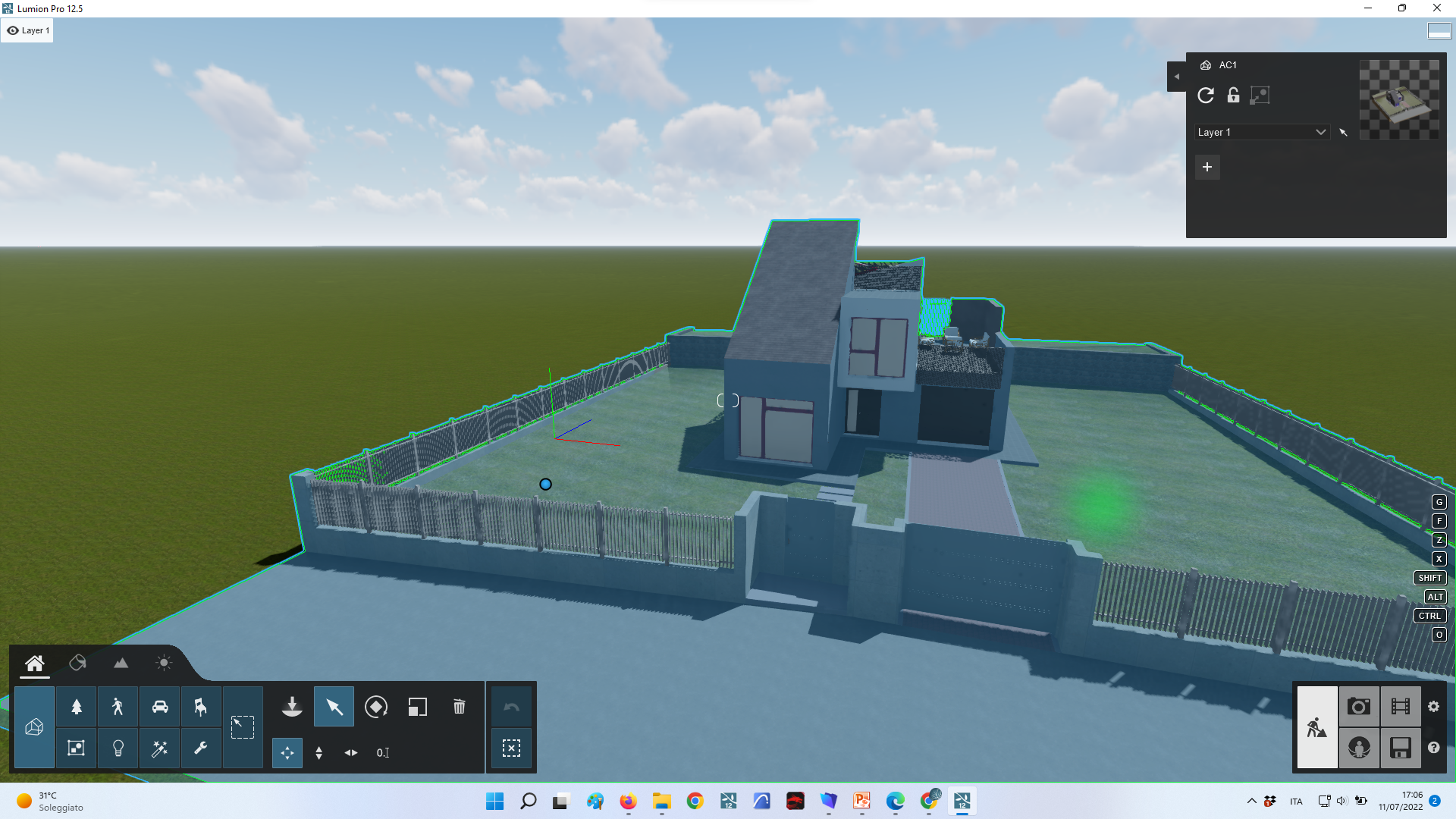Screen dimensions: 1456x819
Task: Toggle vertical move mode
Action: tap(319, 753)
